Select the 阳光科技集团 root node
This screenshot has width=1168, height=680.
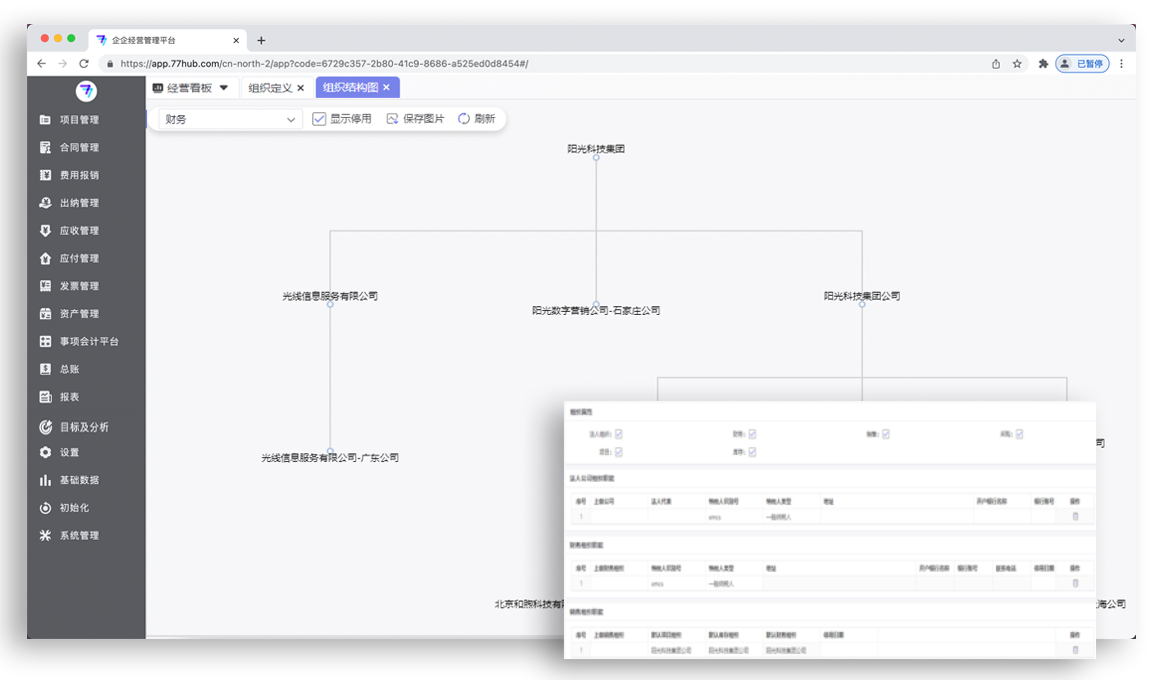596,149
